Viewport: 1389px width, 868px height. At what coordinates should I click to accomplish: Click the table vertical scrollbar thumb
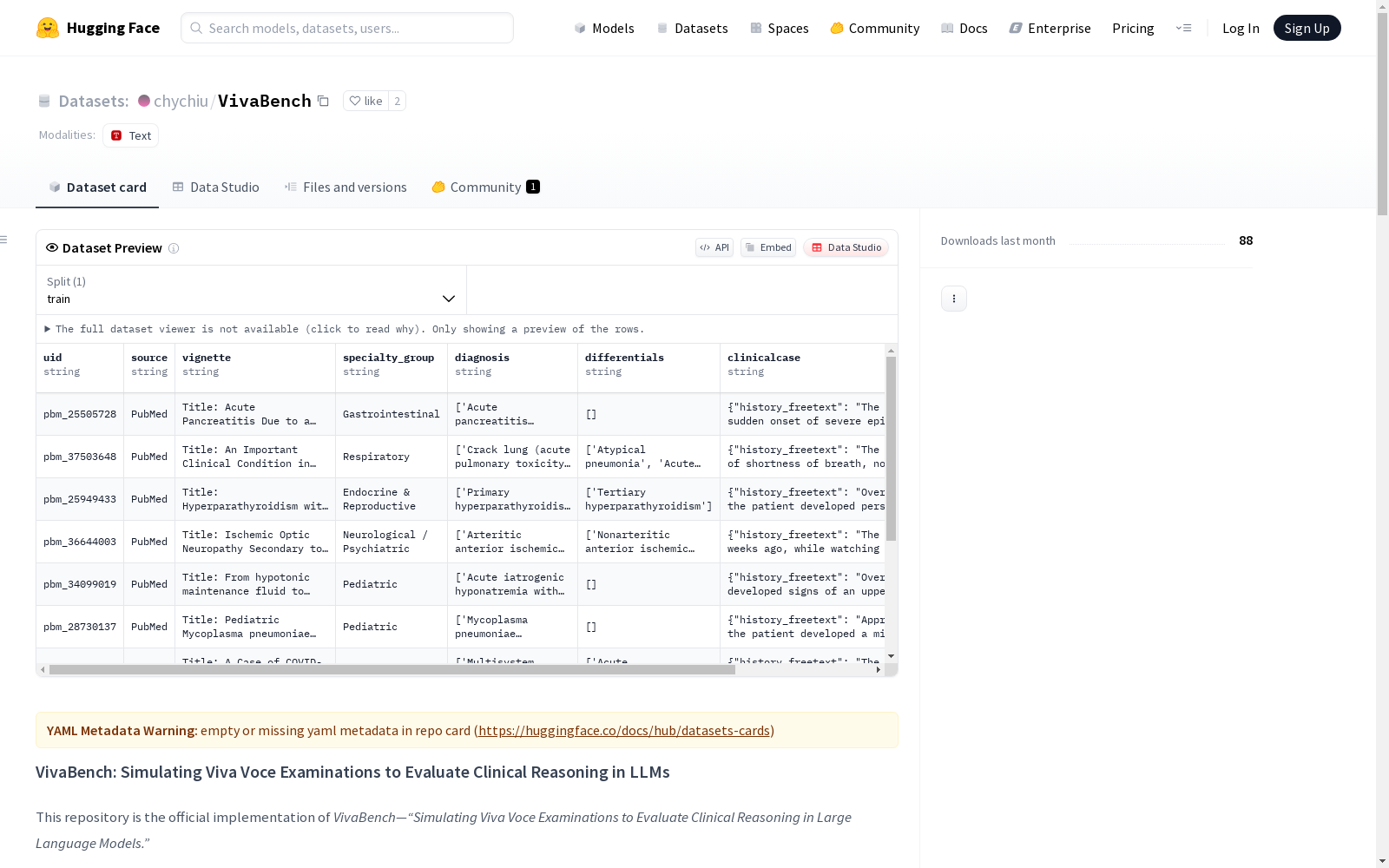point(891,448)
